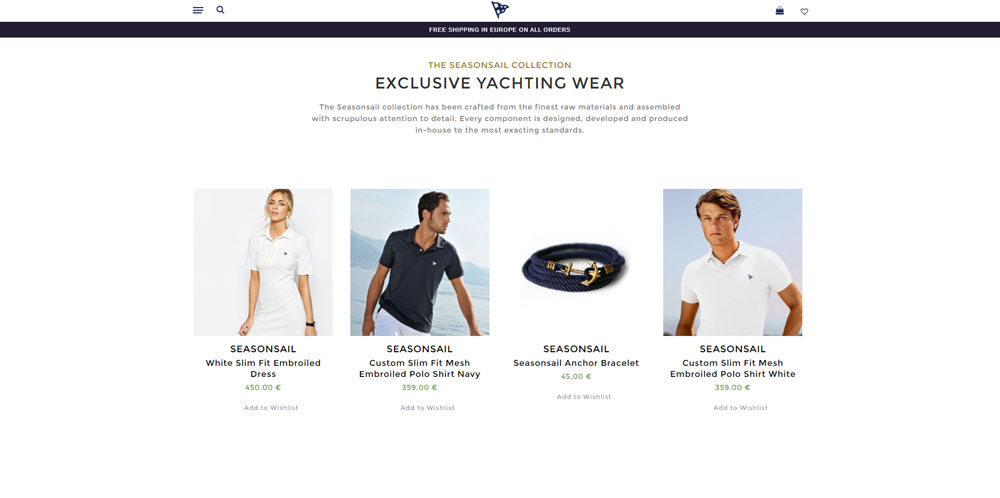This screenshot has width=1000, height=498.
Task: Click The Seasonsail Collection gold heading
Action: (x=500, y=65)
